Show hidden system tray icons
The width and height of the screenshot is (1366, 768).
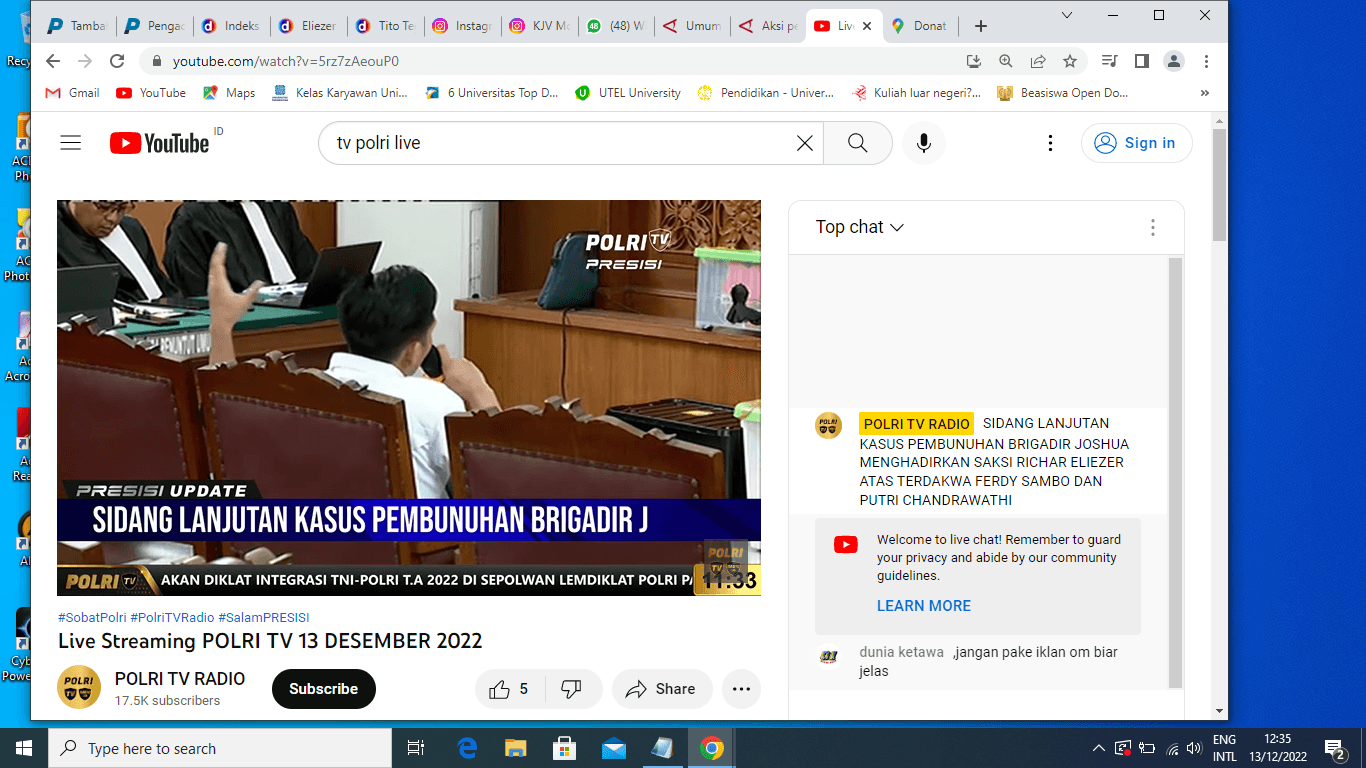1099,748
